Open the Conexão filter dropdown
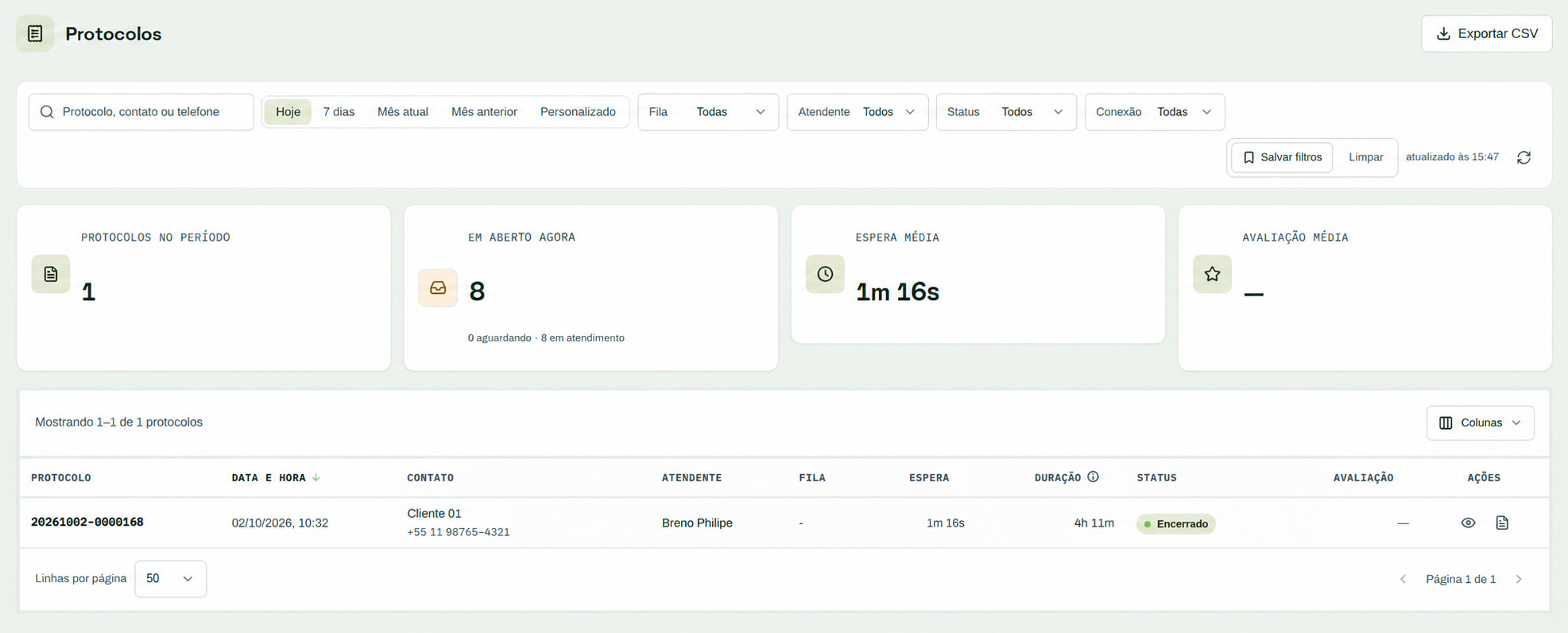Viewport: 1568px width, 633px height. (x=1155, y=112)
